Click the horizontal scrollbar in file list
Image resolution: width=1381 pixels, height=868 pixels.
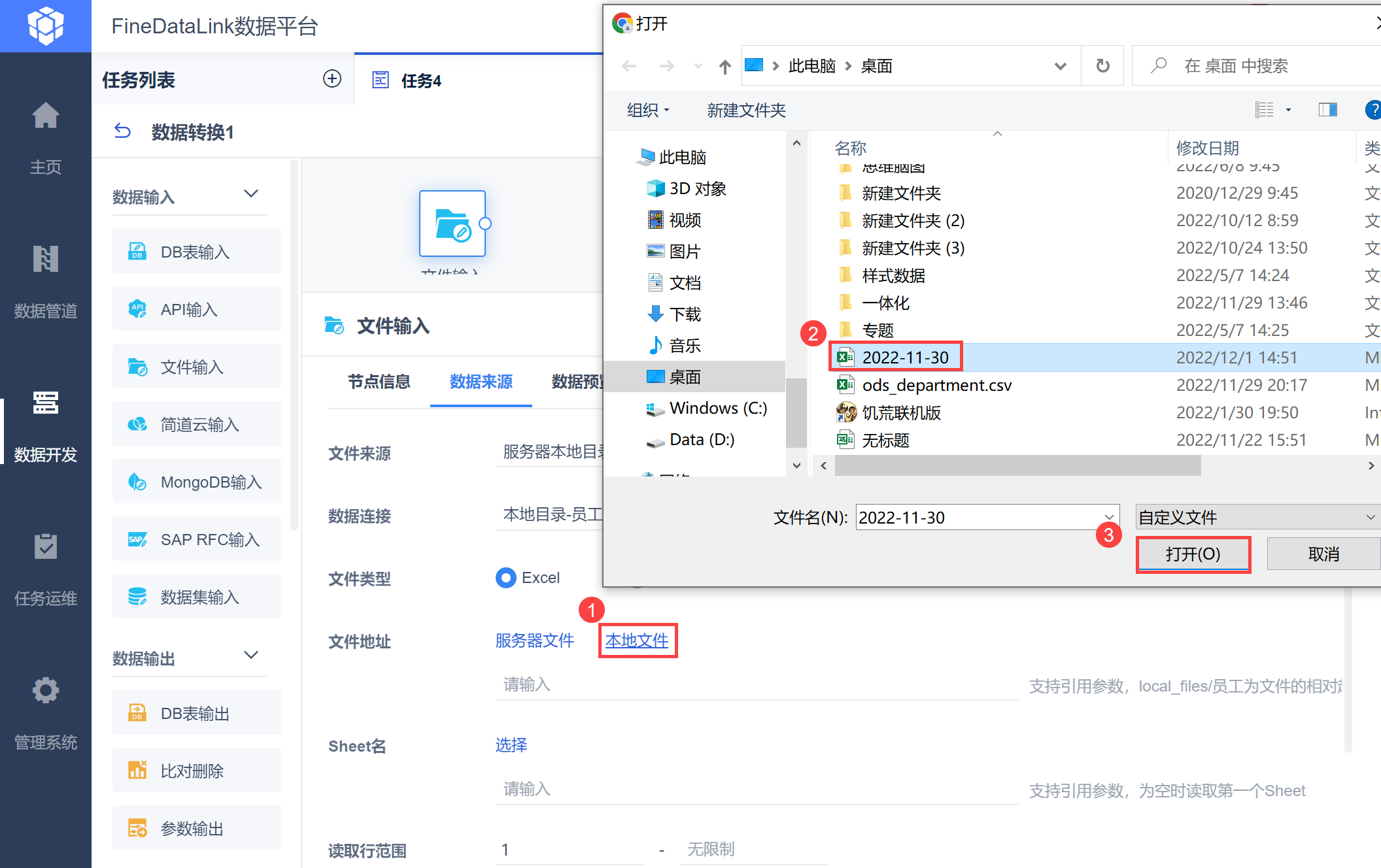(x=1017, y=465)
